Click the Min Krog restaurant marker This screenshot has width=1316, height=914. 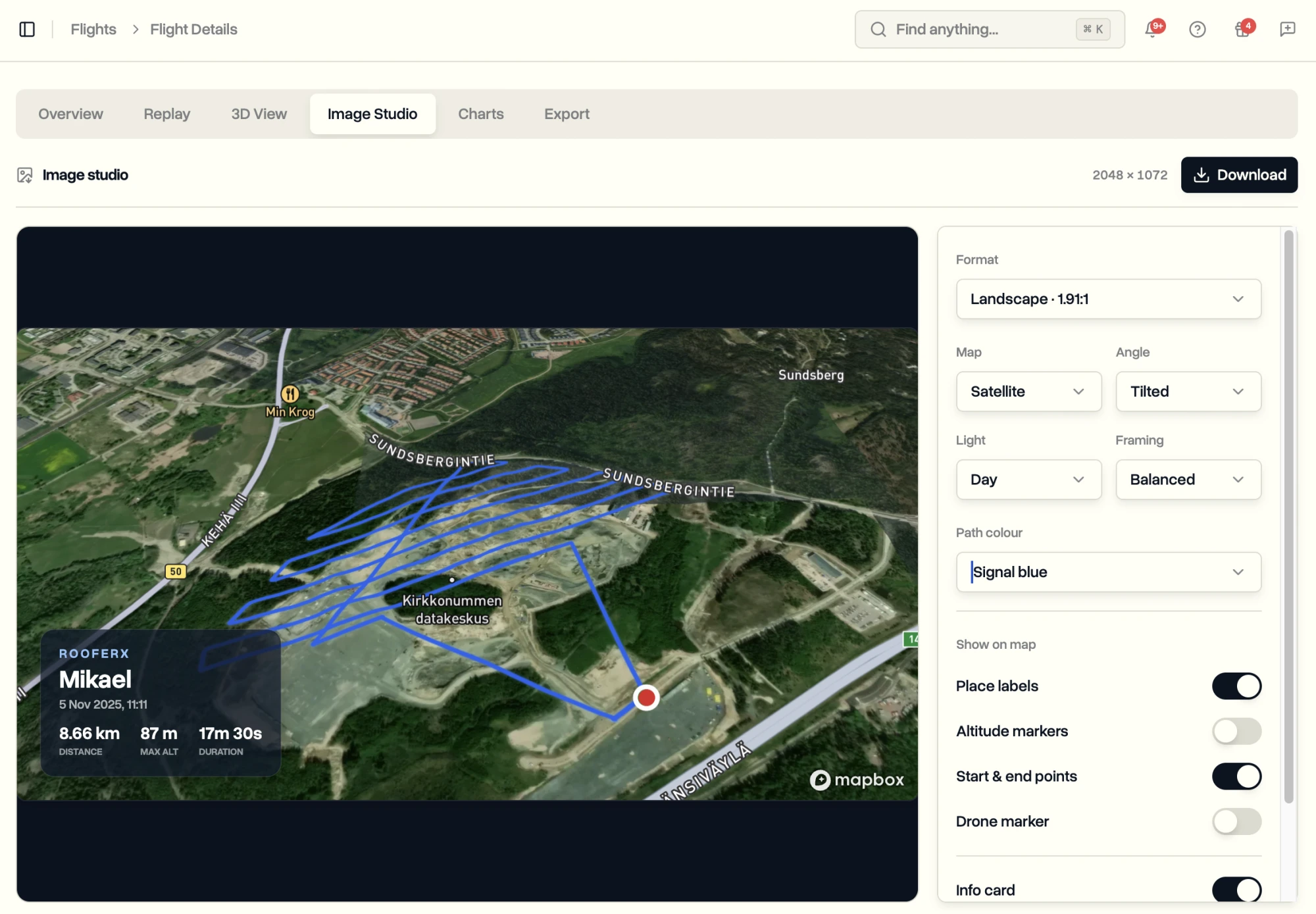pos(290,394)
